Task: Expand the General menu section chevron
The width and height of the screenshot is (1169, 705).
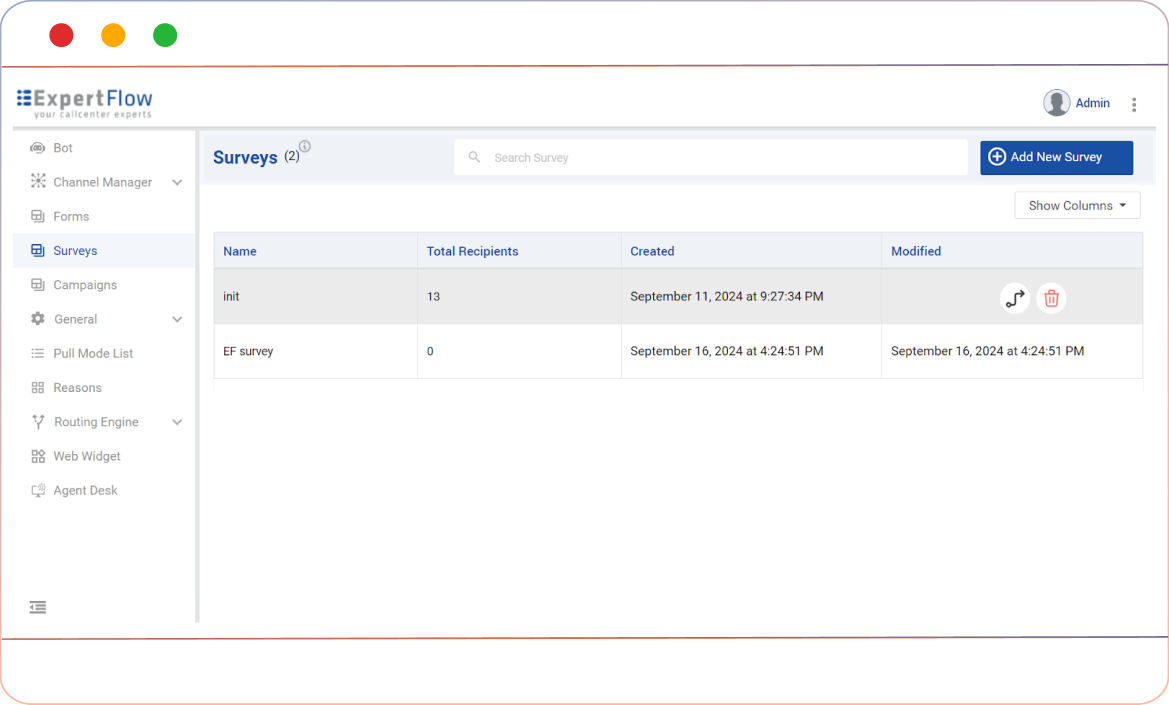Action: pos(177,319)
